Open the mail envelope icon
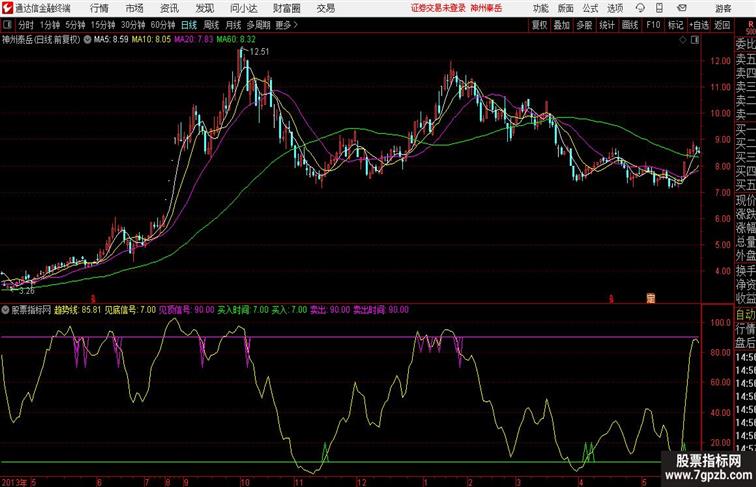Screen dimensions: 756x487 682,8
